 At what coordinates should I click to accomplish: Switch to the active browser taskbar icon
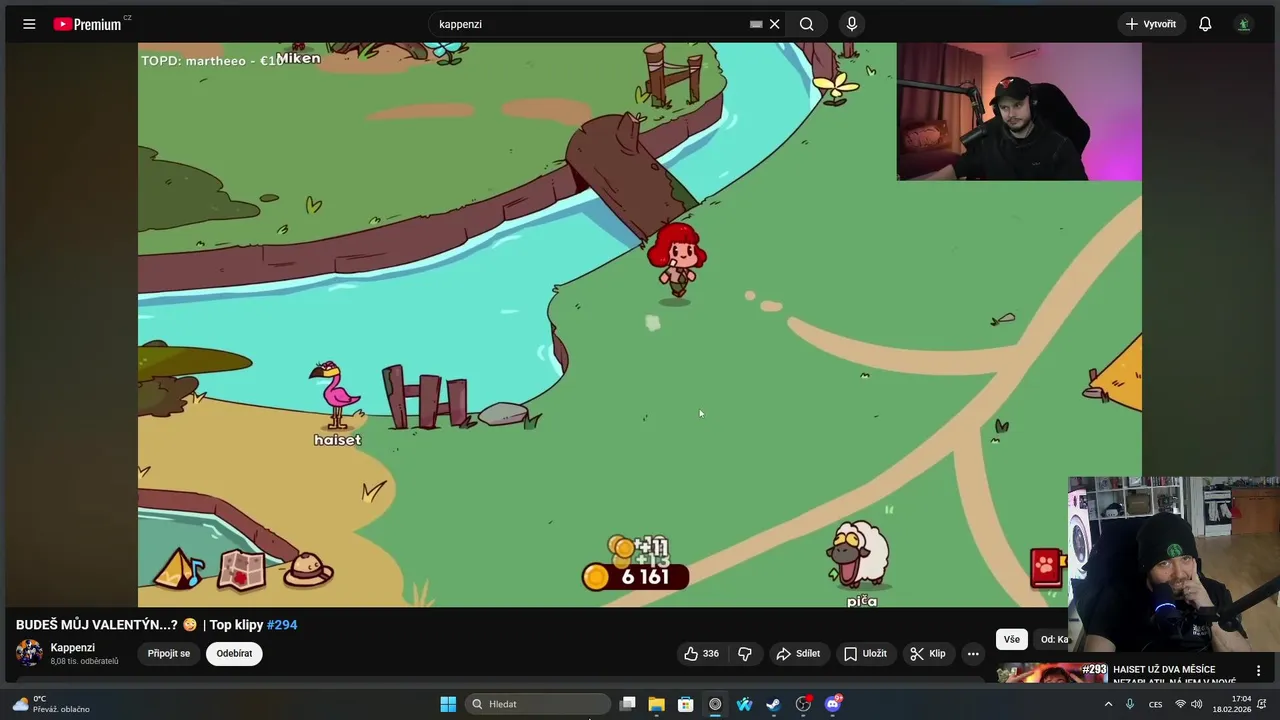click(715, 704)
